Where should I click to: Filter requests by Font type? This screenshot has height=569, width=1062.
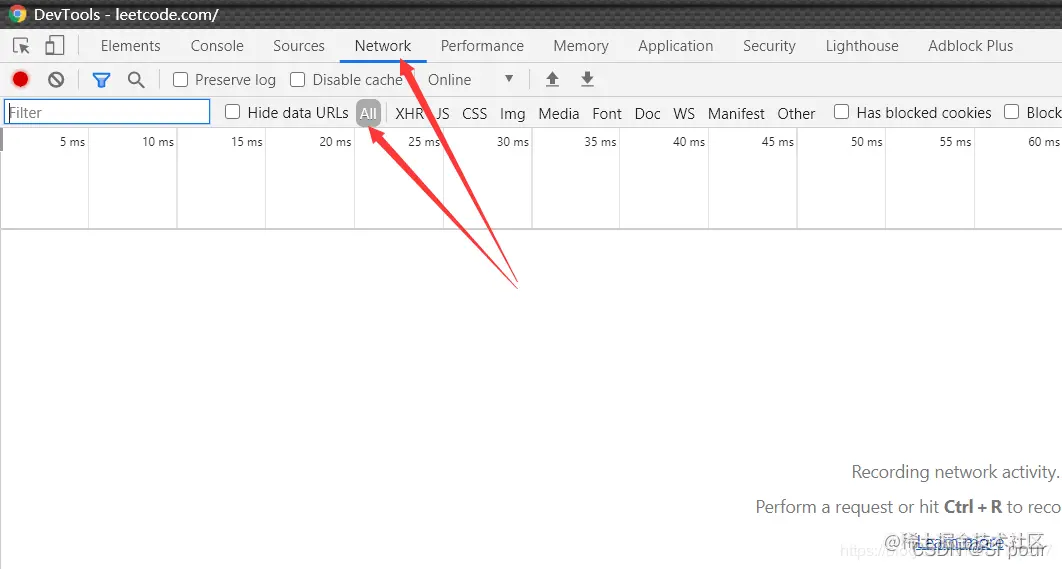[x=607, y=113]
